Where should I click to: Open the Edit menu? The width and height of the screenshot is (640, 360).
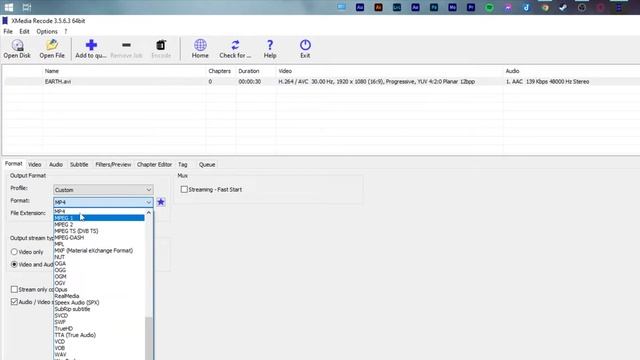pyautogui.click(x=24, y=31)
